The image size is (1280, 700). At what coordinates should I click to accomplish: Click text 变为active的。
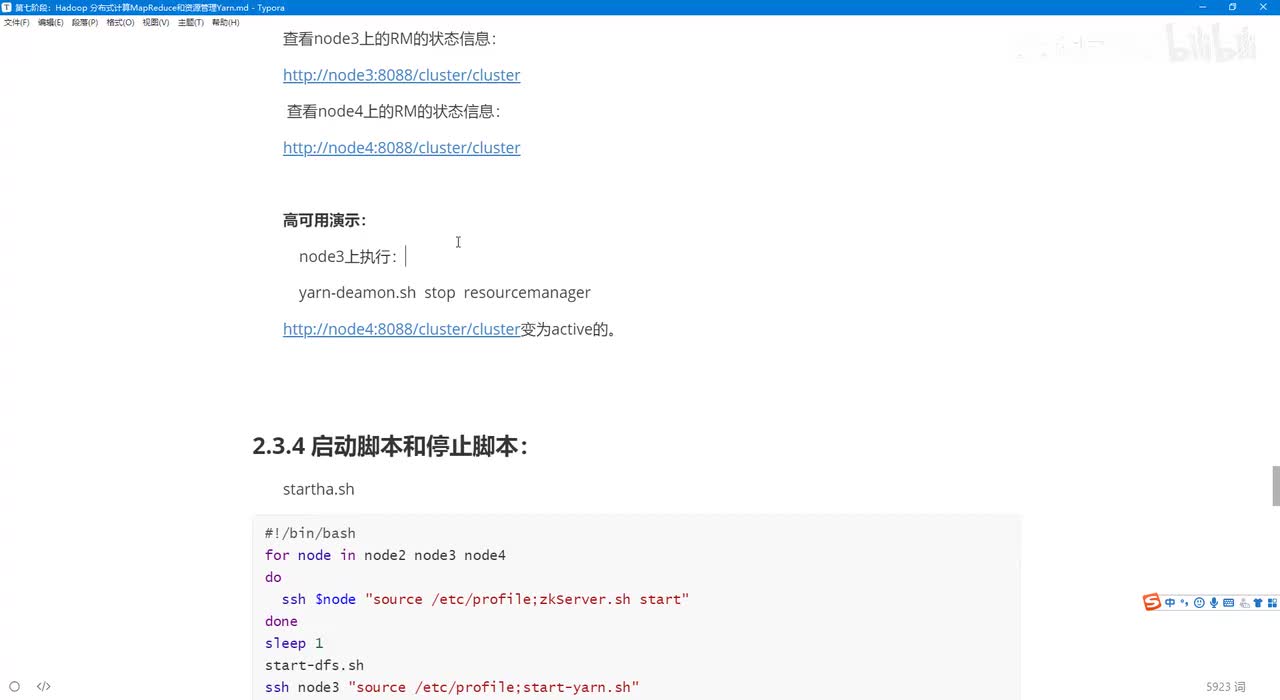[x=569, y=329]
